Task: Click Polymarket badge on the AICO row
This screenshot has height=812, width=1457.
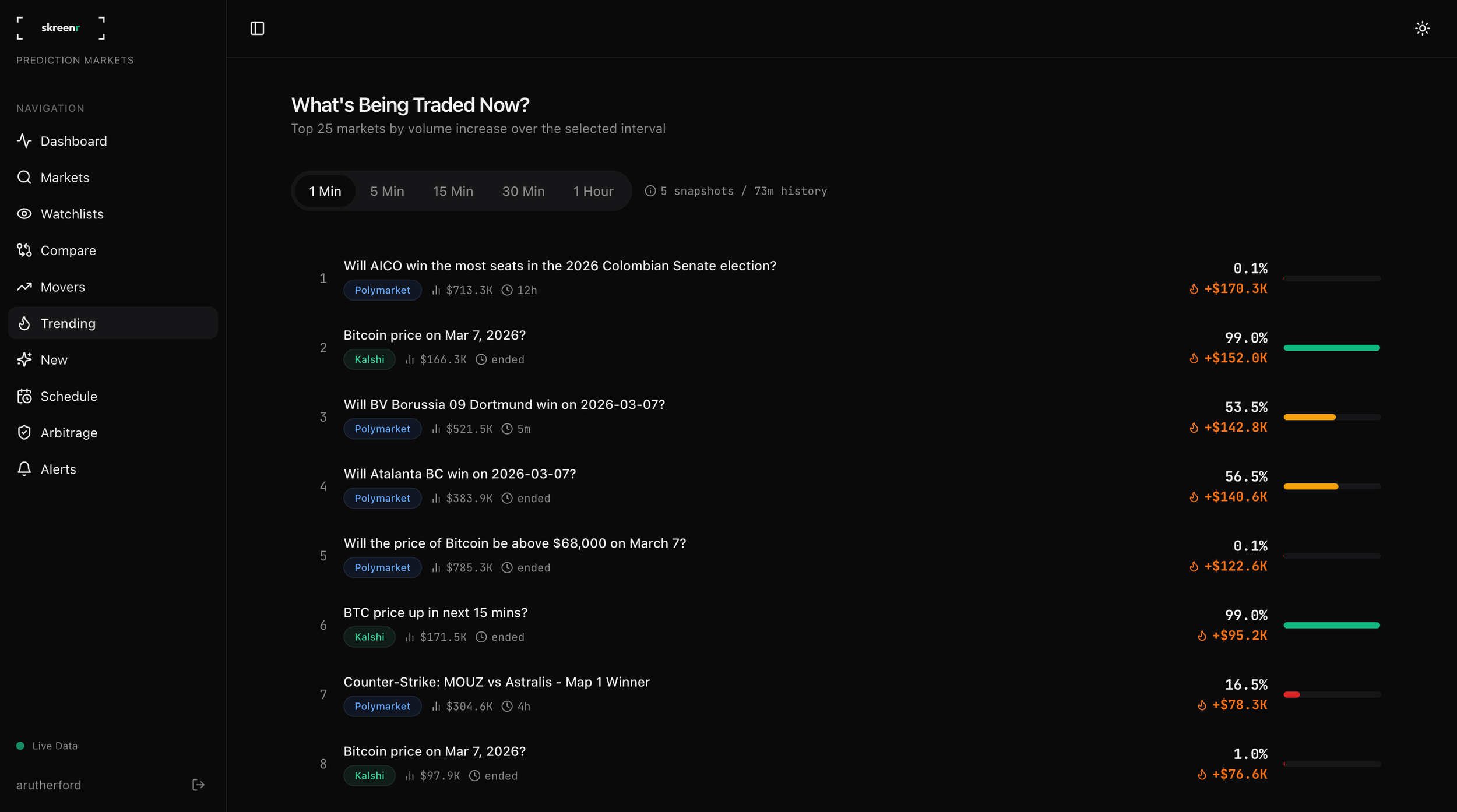Action: pos(382,290)
